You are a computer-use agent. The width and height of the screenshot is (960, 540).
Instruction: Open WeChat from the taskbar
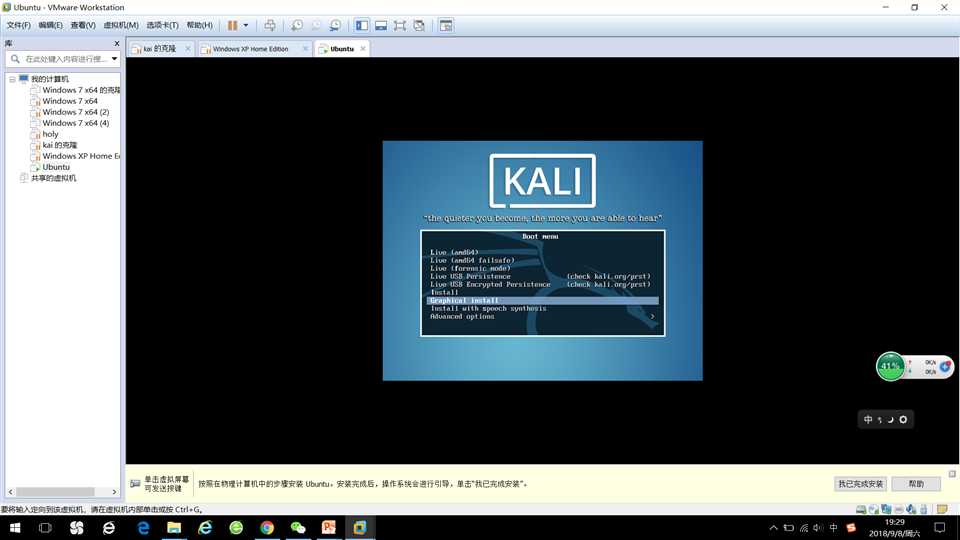pos(298,527)
